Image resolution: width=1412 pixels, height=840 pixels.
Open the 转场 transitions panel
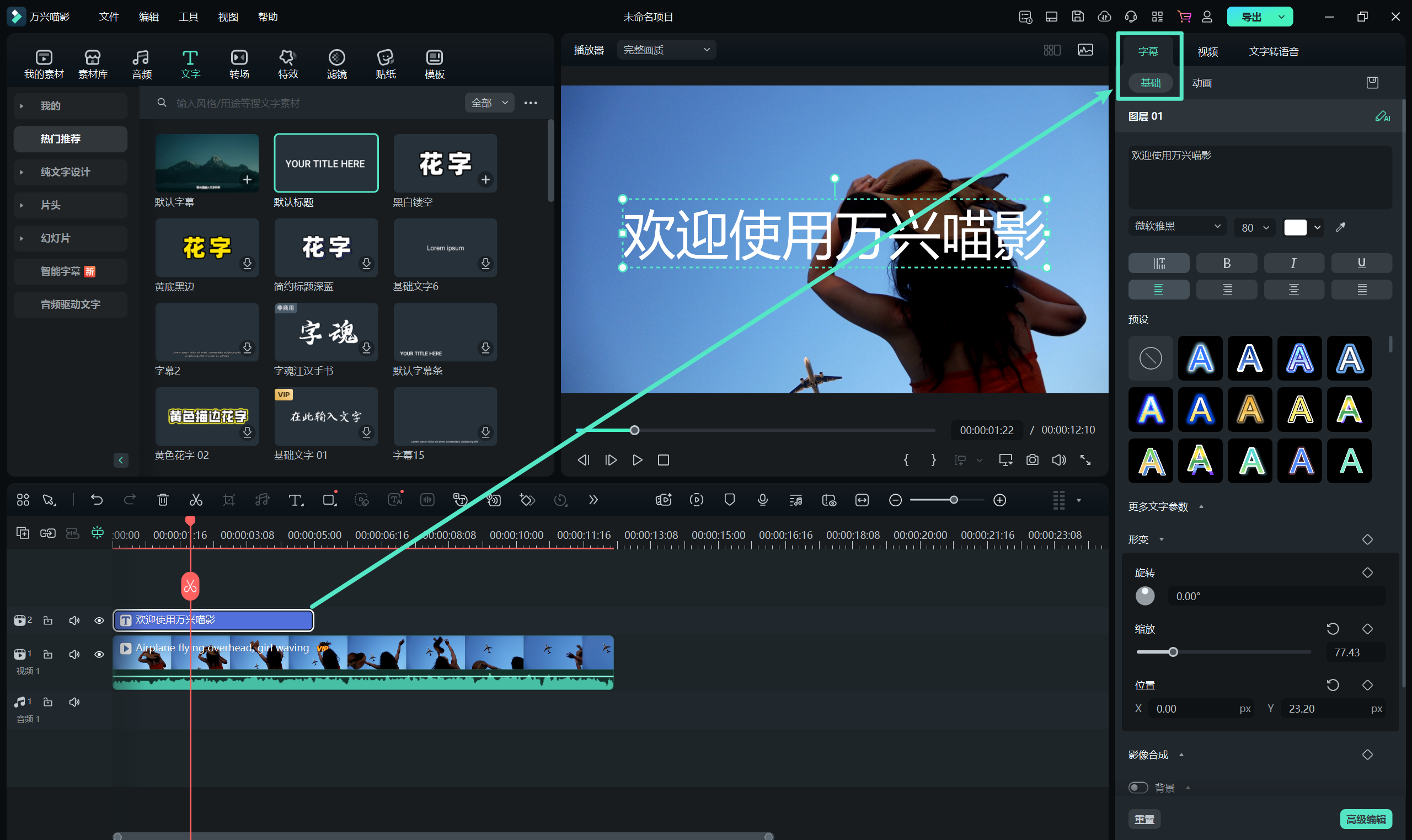point(239,63)
